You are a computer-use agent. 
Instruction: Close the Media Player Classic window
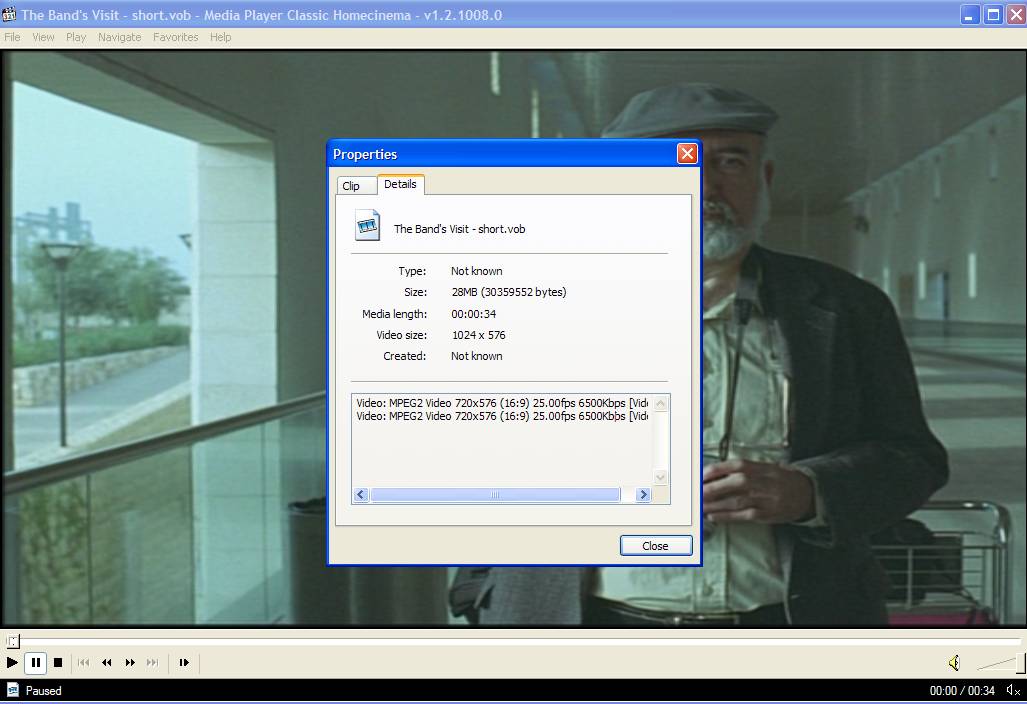(1017, 14)
